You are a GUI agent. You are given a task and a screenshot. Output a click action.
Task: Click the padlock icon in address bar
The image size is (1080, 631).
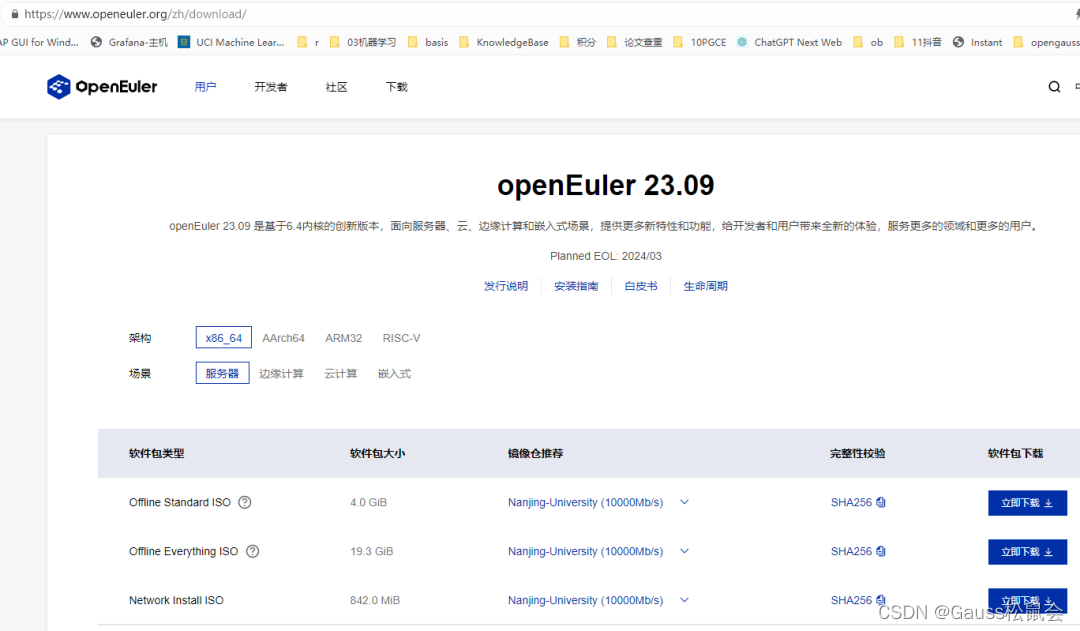14,14
